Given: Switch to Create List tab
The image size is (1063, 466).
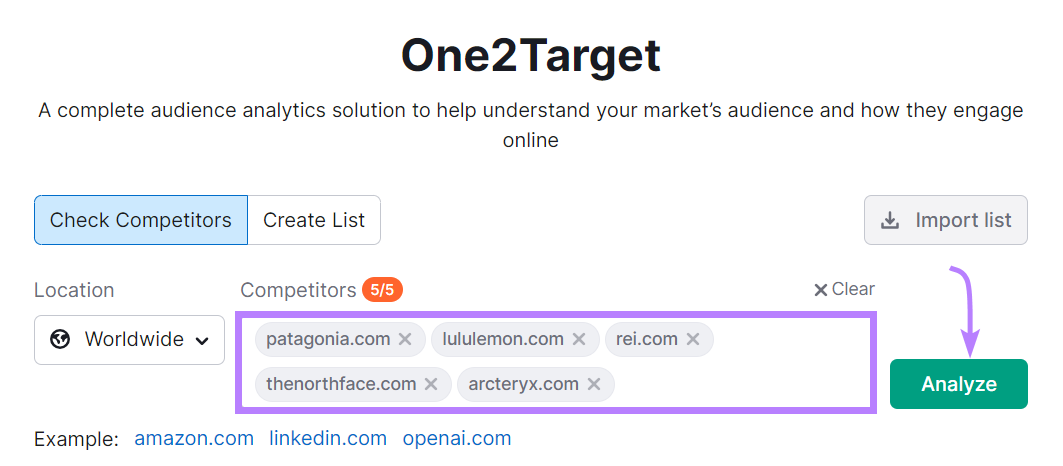Looking at the screenshot, I should (x=314, y=220).
